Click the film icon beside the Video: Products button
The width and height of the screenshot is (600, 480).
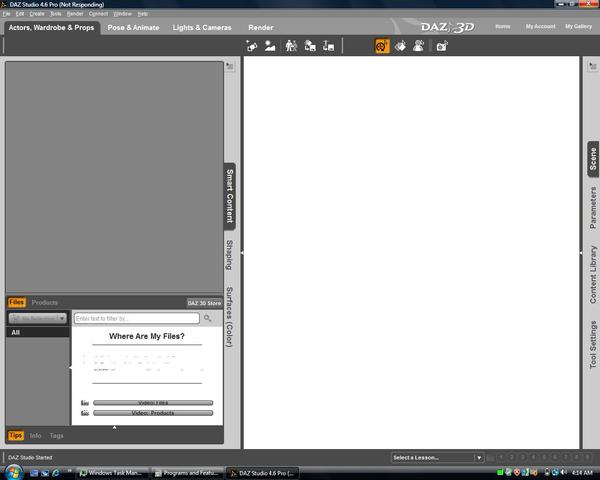pos(85,413)
